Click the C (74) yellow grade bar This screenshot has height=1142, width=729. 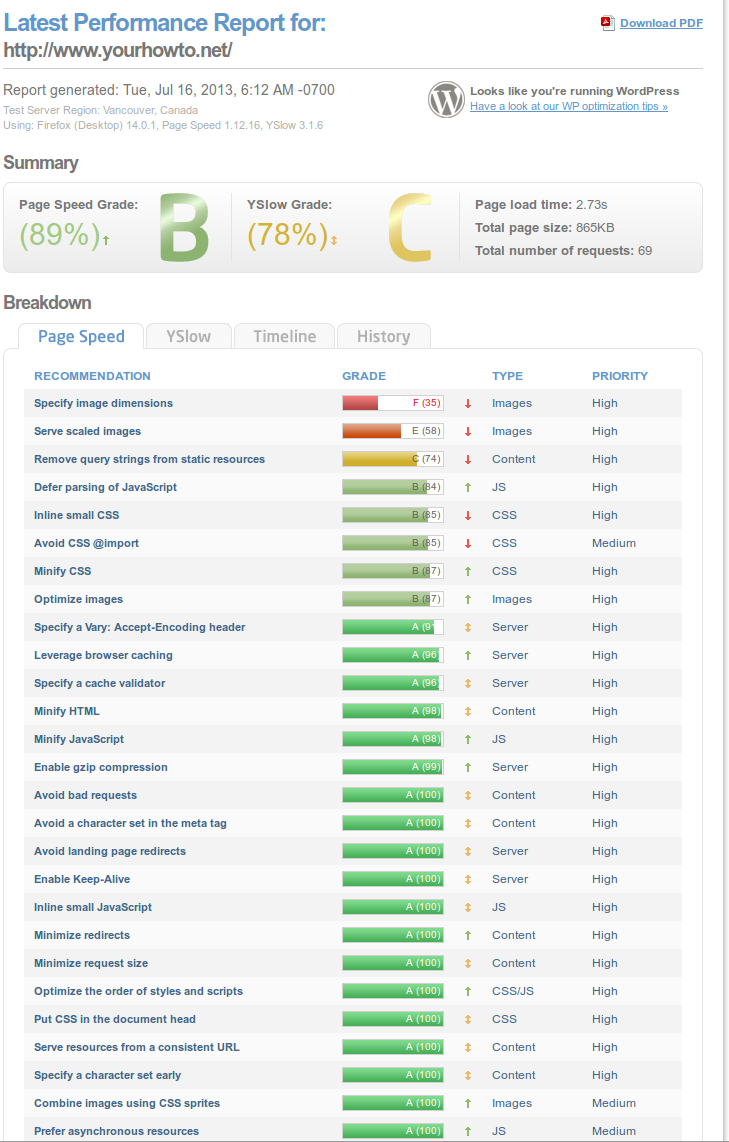point(393,460)
